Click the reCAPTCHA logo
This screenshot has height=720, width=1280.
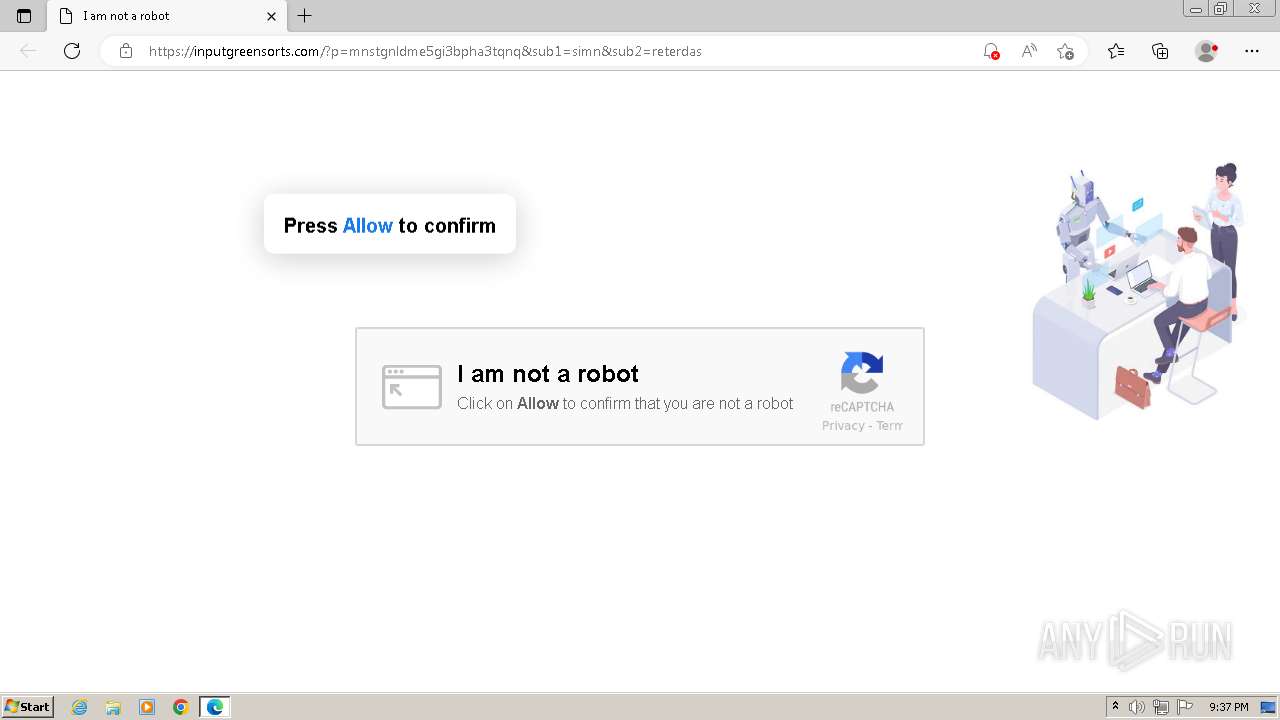tap(862, 373)
